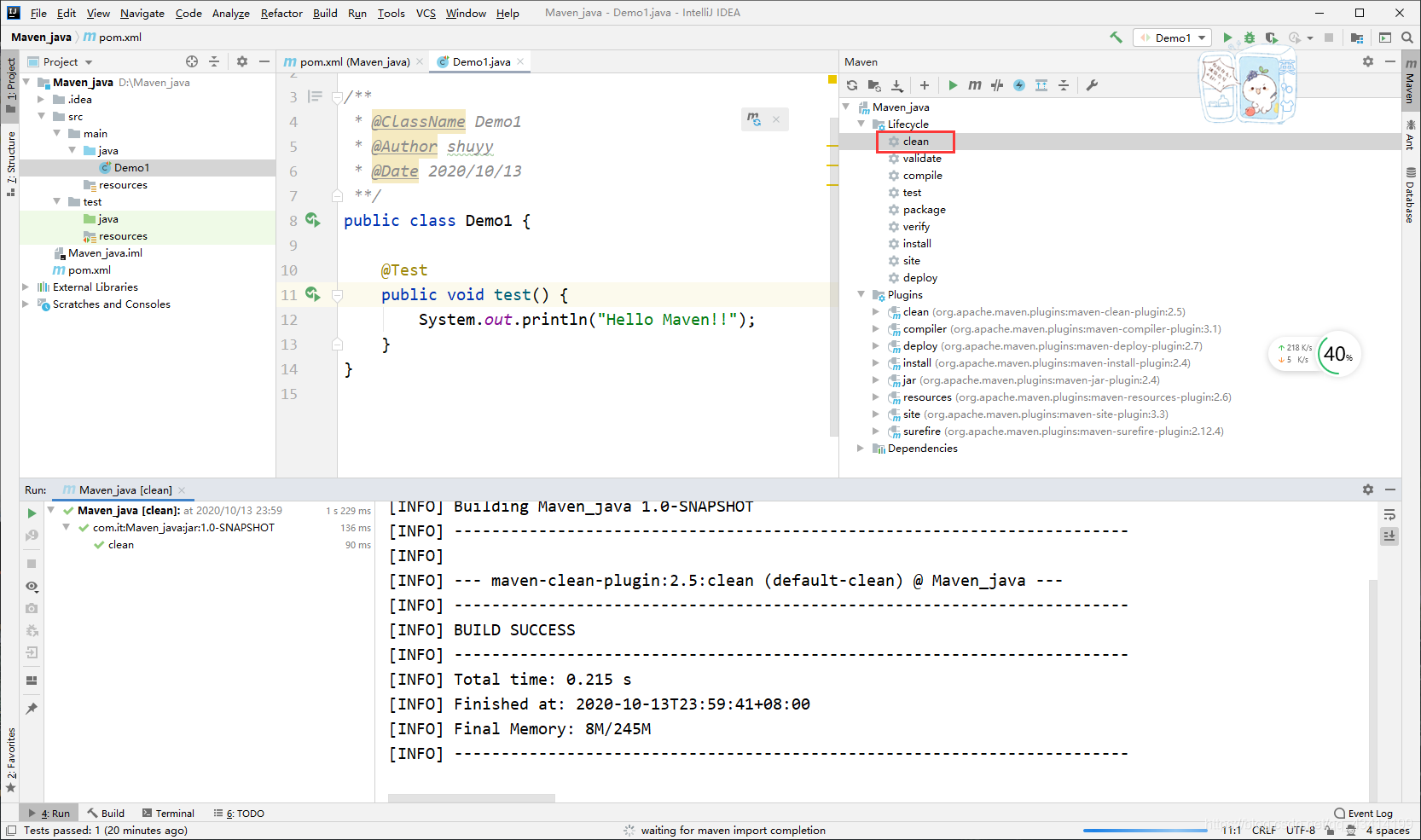The width and height of the screenshot is (1421, 840).
Task: Reimport all Maven projects with refresh icon
Action: [852, 85]
